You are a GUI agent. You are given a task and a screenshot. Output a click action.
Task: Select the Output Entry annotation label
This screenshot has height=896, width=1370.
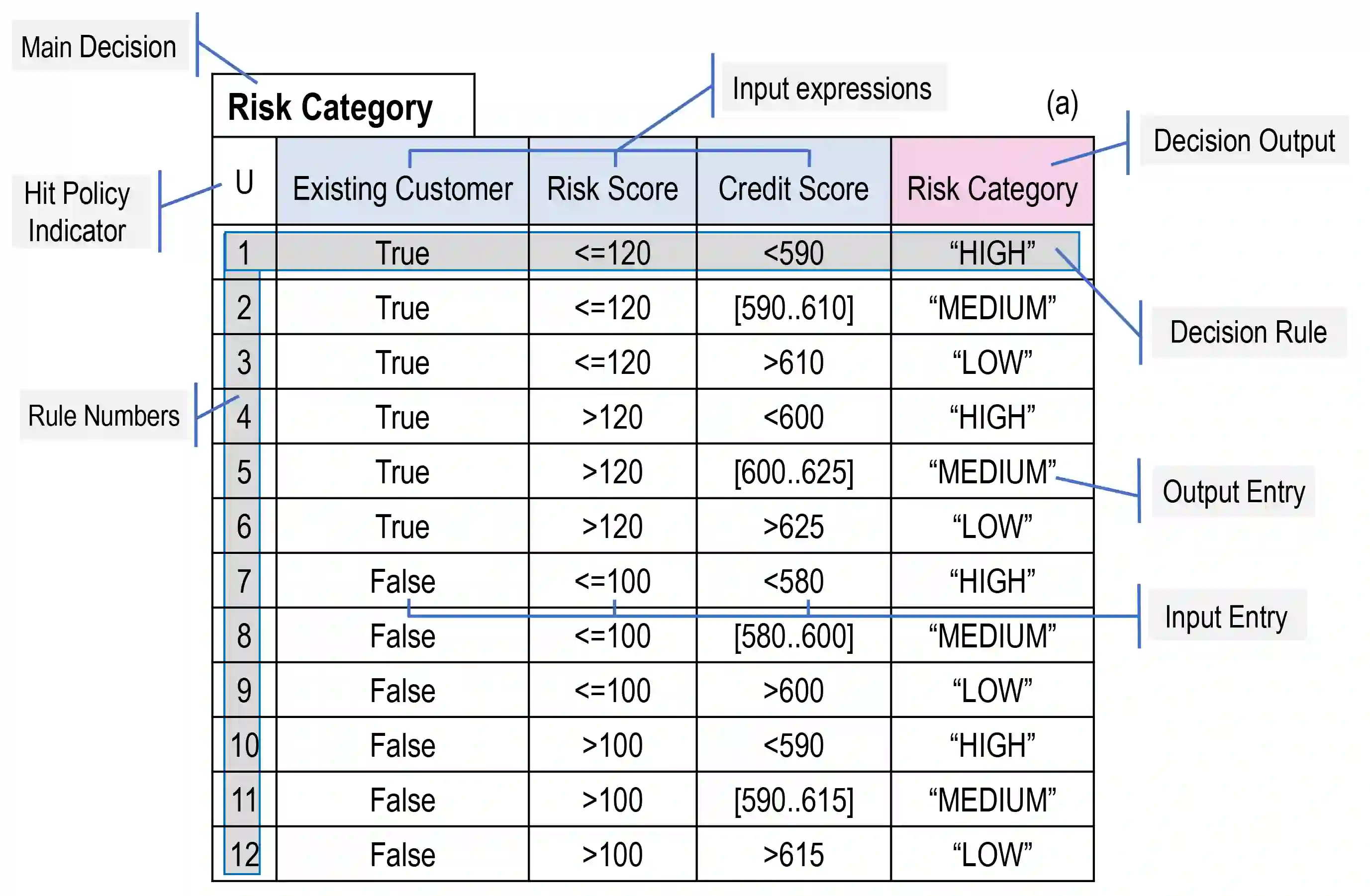[1234, 491]
